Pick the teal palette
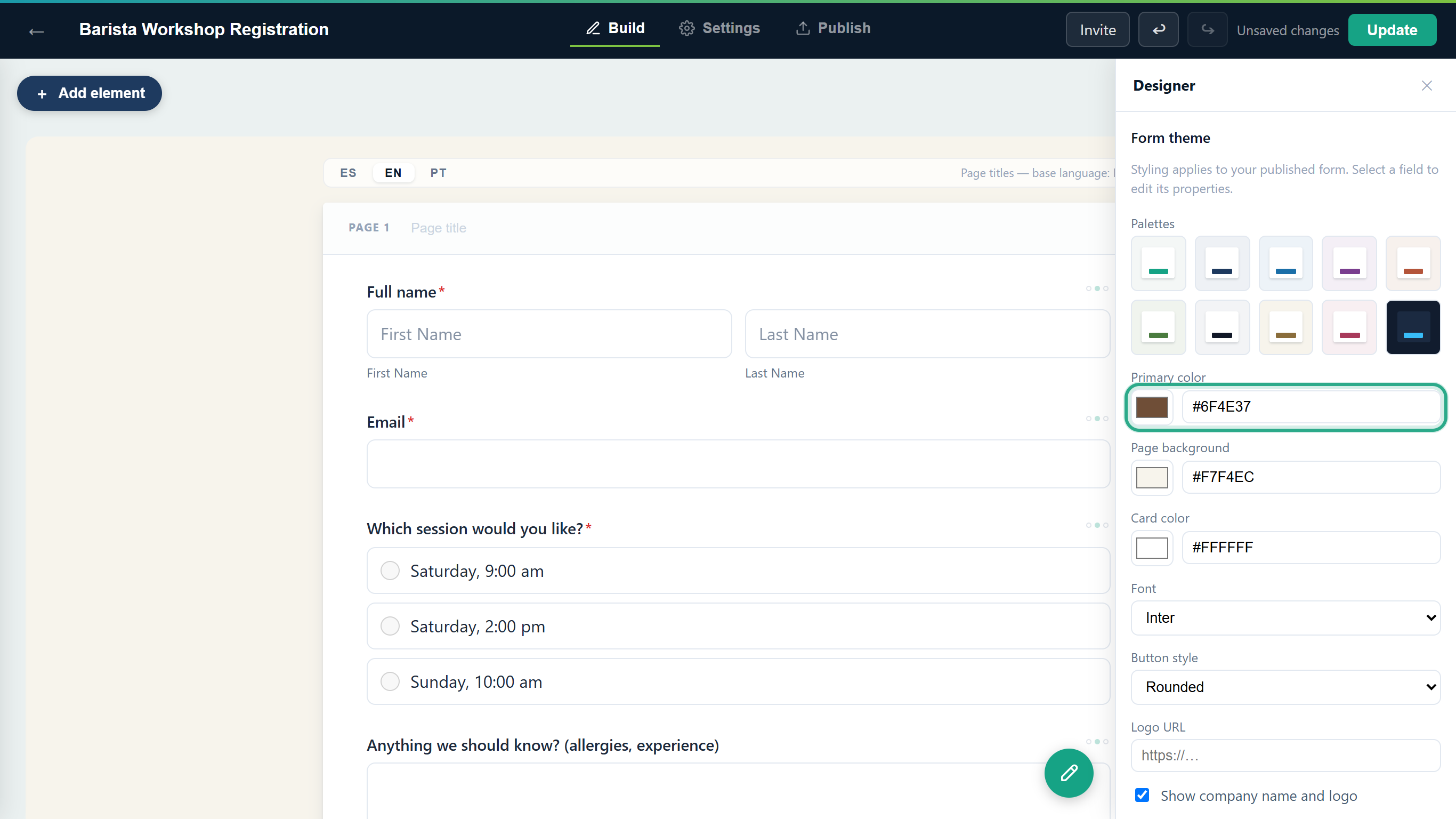Viewport: 1456px width, 819px height. (x=1158, y=263)
